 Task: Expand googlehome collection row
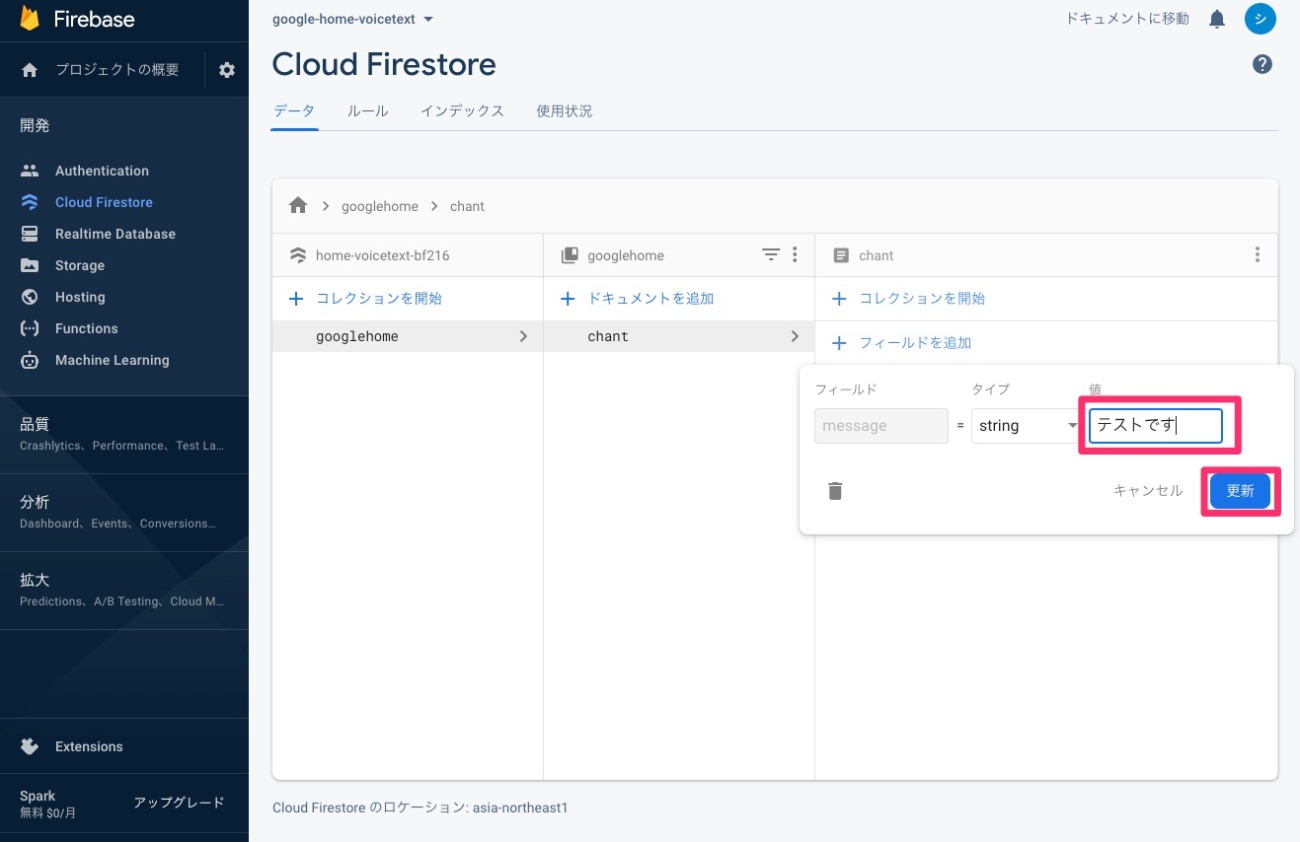[x=408, y=336]
